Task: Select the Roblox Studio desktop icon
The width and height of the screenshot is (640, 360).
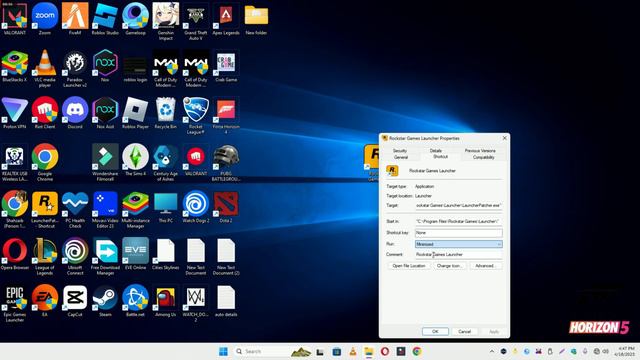Action: click(x=105, y=19)
